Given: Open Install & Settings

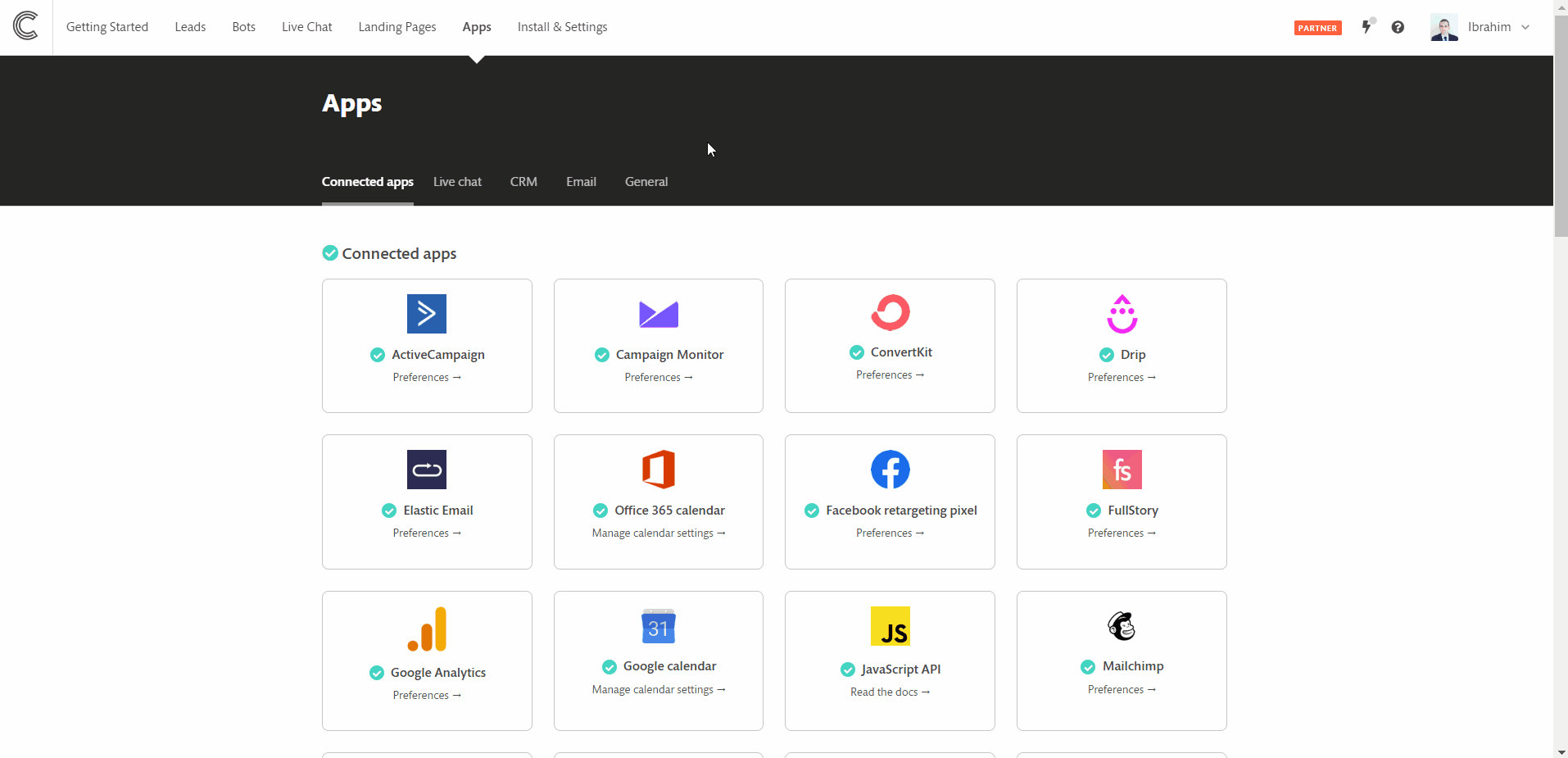Looking at the screenshot, I should (563, 27).
